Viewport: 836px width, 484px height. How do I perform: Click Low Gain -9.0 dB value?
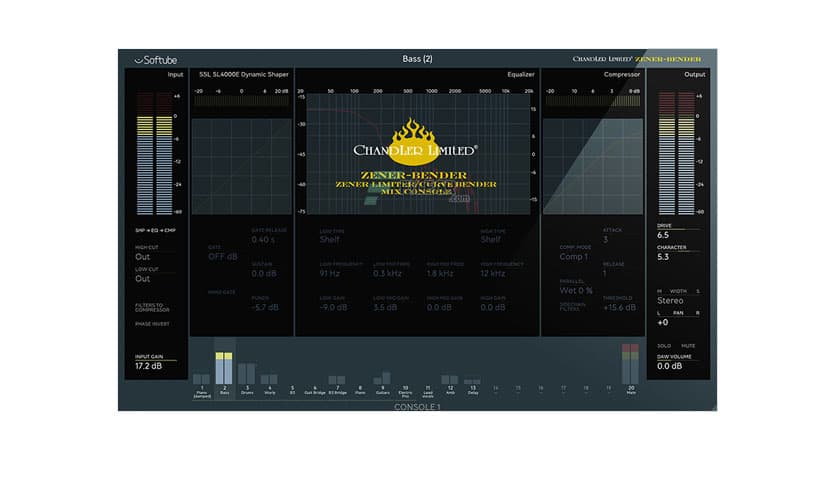(333, 308)
